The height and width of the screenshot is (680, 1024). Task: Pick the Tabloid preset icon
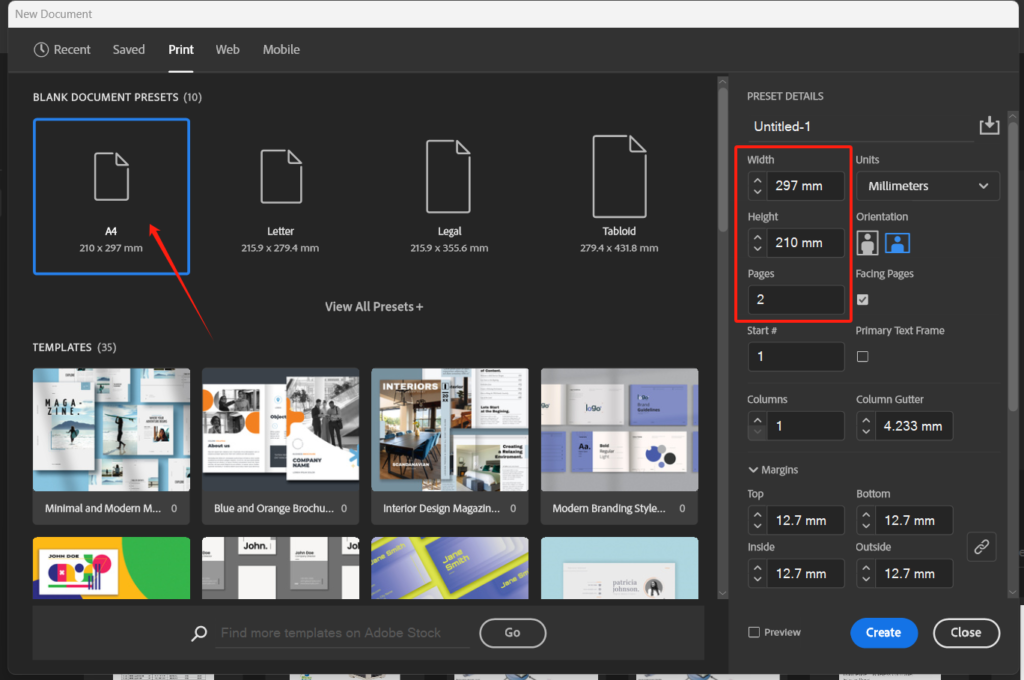pyautogui.click(x=619, y=177)
